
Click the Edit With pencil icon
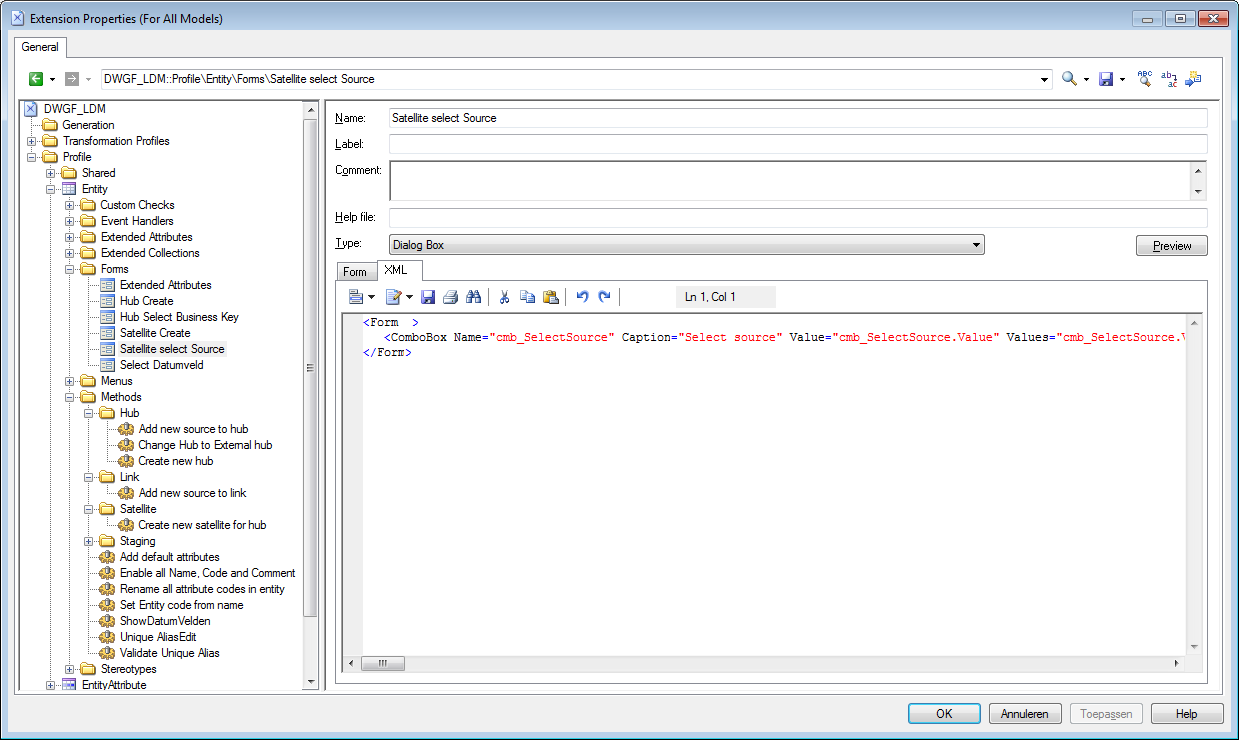(x=393, y=297)
